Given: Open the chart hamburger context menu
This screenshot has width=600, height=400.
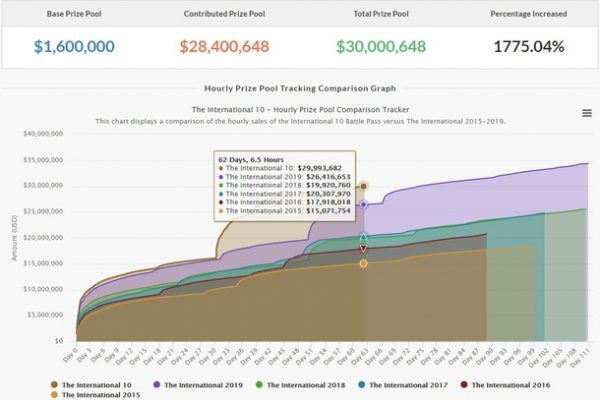Looking at the screenshot, I should coord(587,113).
